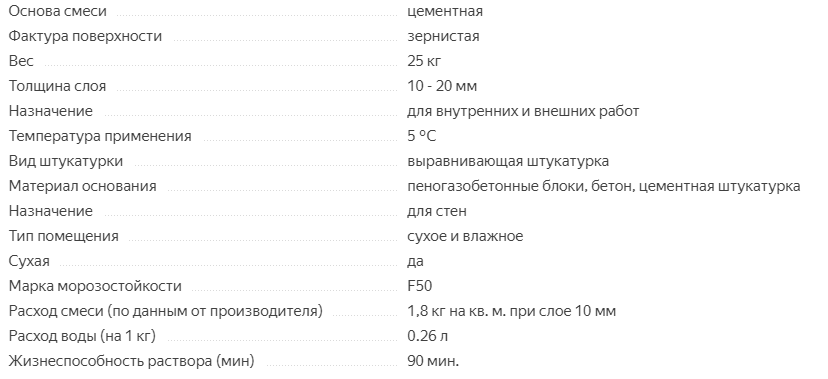Screen dimensions: 828x379
Task: Click 'Расход воды (на 1 кг)' label
Action: tap(82, 336)
